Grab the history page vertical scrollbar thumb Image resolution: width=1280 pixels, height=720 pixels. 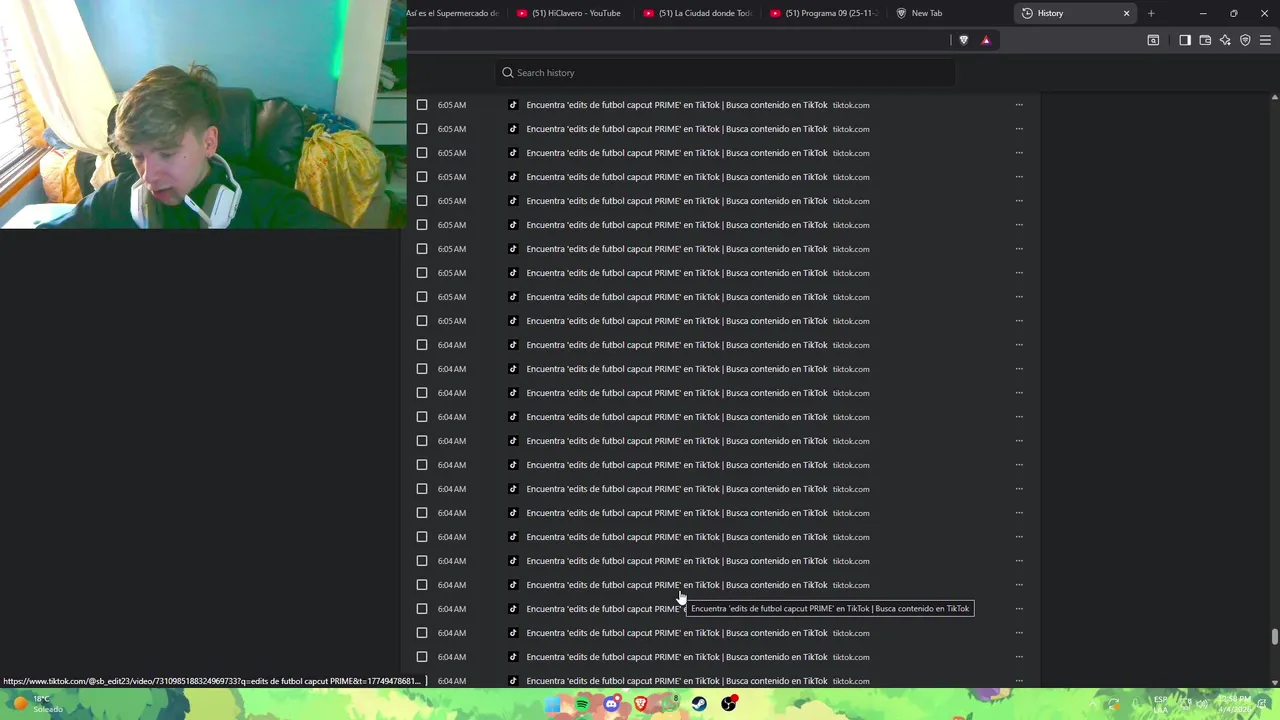(1274, 637)
